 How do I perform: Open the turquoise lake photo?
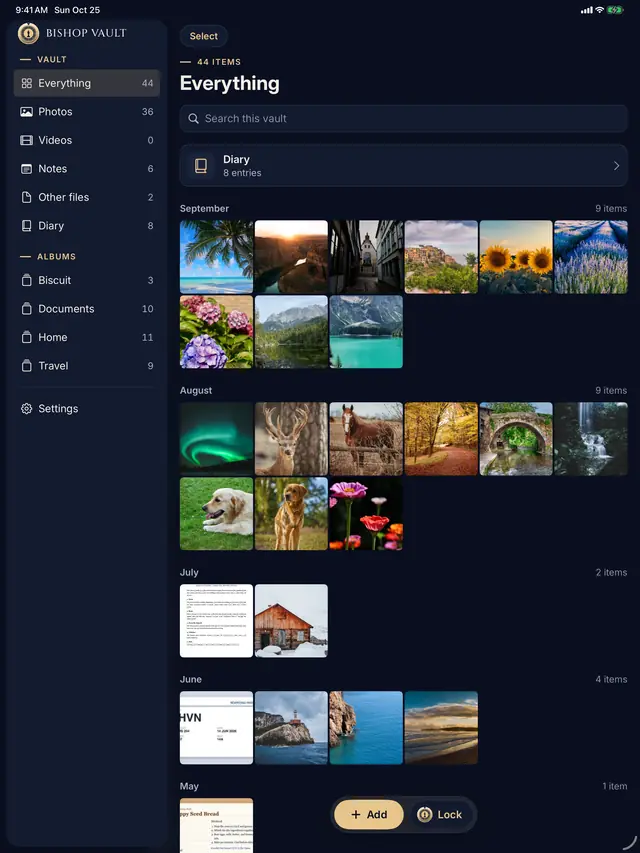click(366, 332)
